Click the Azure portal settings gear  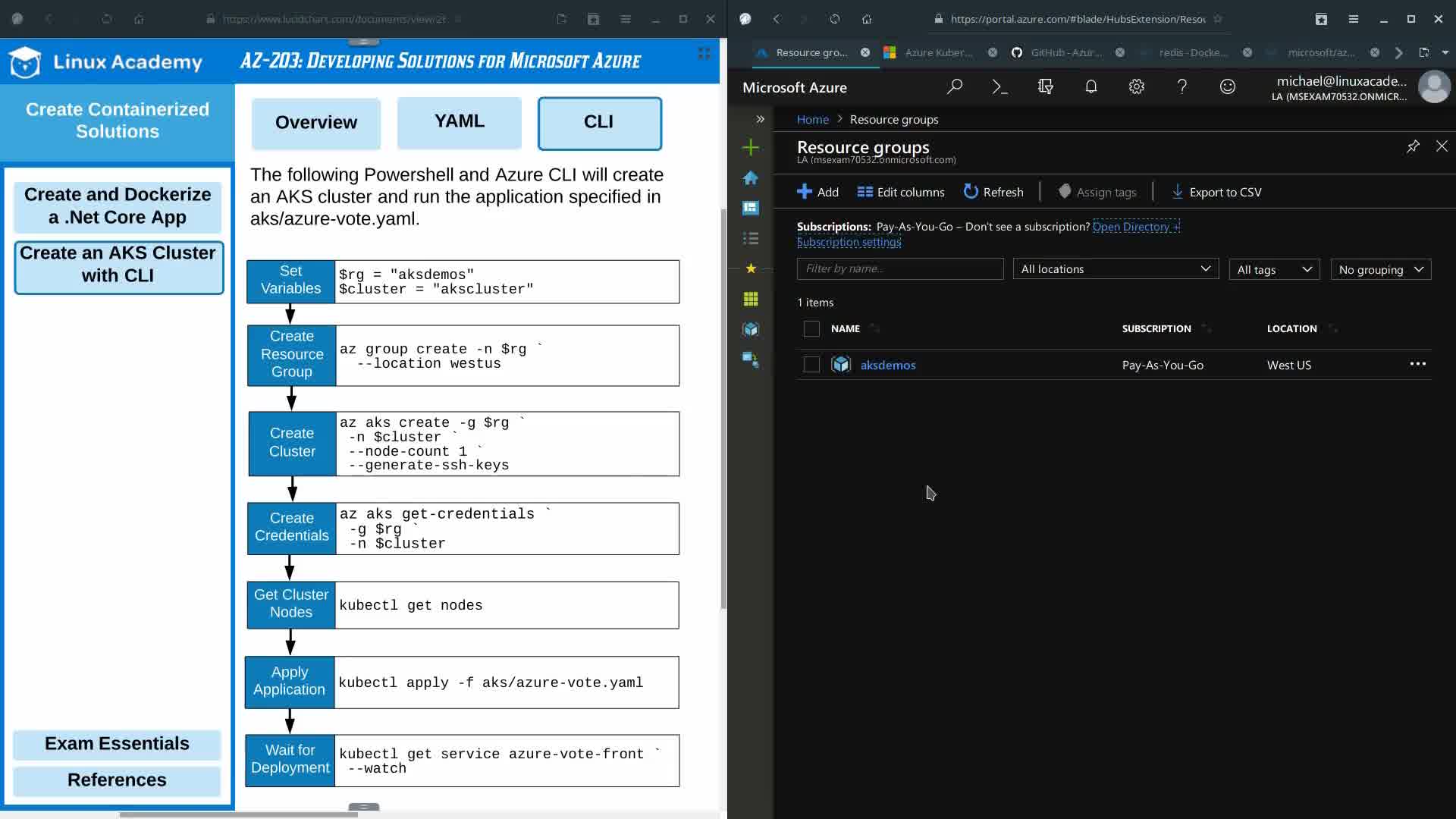point(1136,87)
